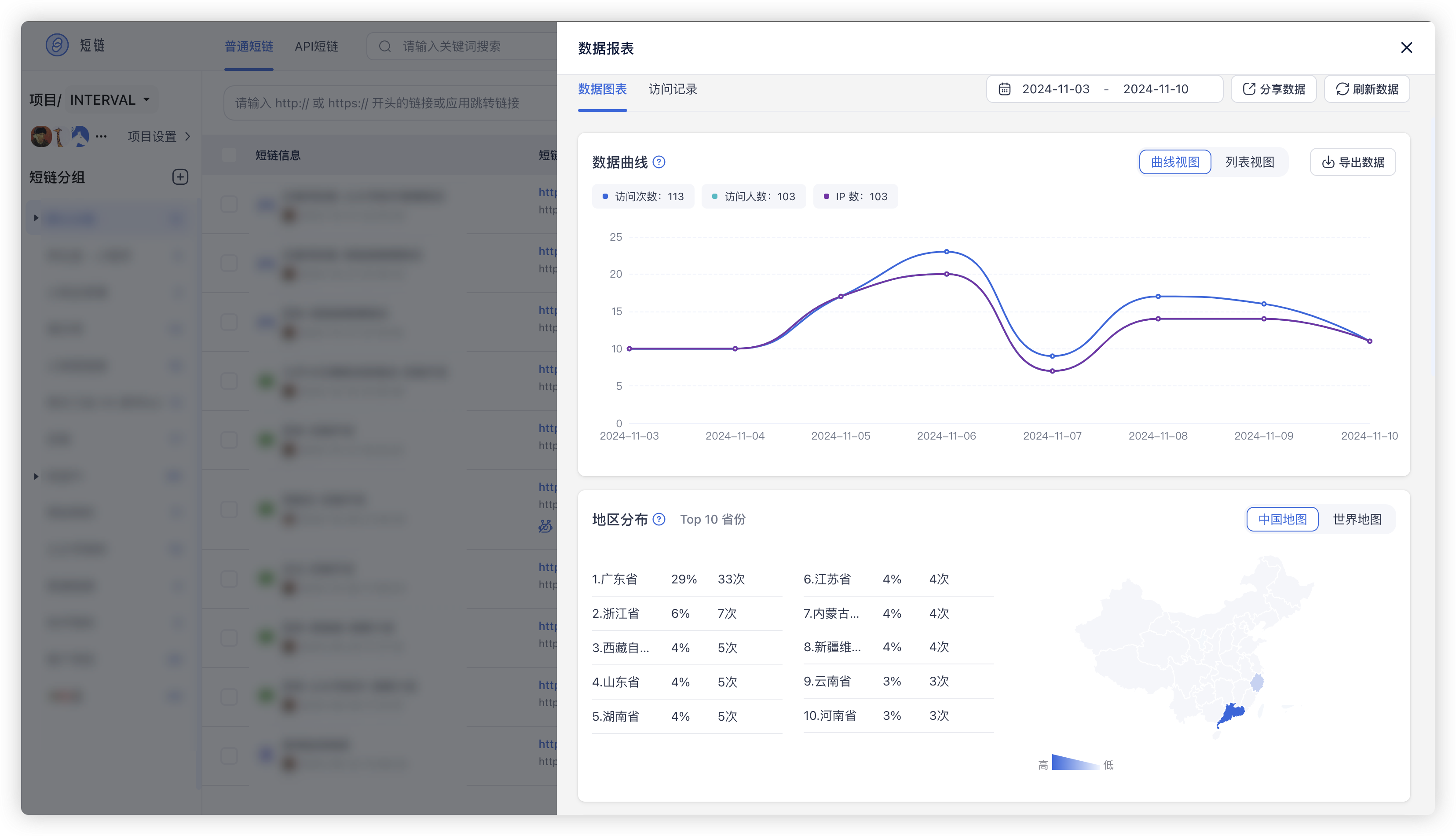The image size is (1456, 836).
Task: Click the more members ellipsis icon
Action: (101, 137)
